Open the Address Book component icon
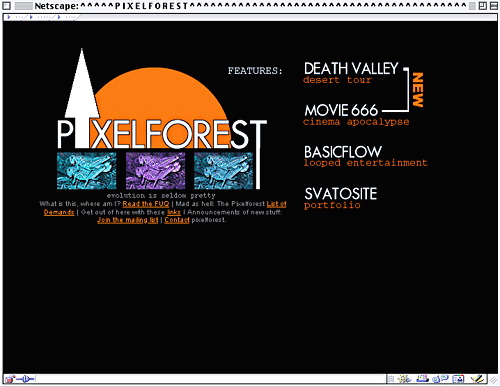The width and height of the screenshot is (500, 387). point(458,379)
